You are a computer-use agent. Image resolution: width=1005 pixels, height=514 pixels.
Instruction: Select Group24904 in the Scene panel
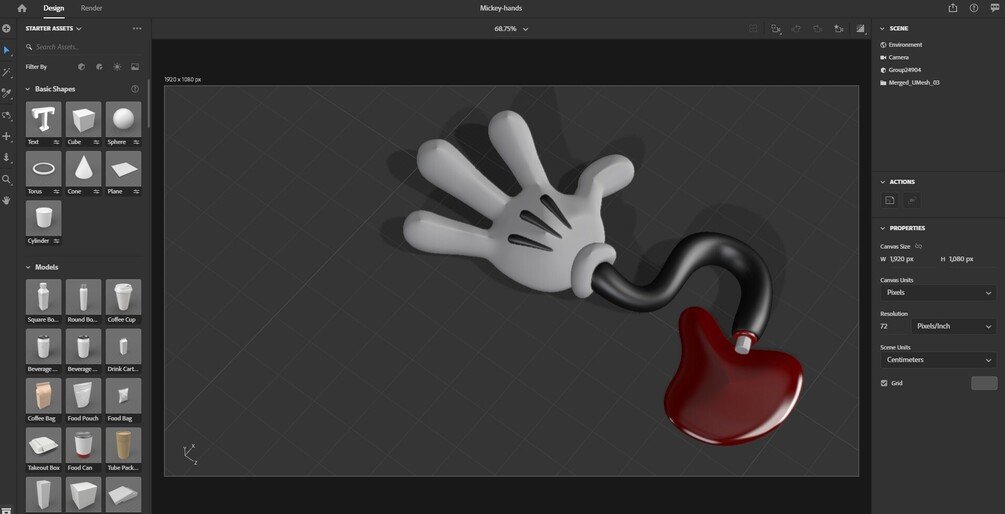tap(904, 70)
